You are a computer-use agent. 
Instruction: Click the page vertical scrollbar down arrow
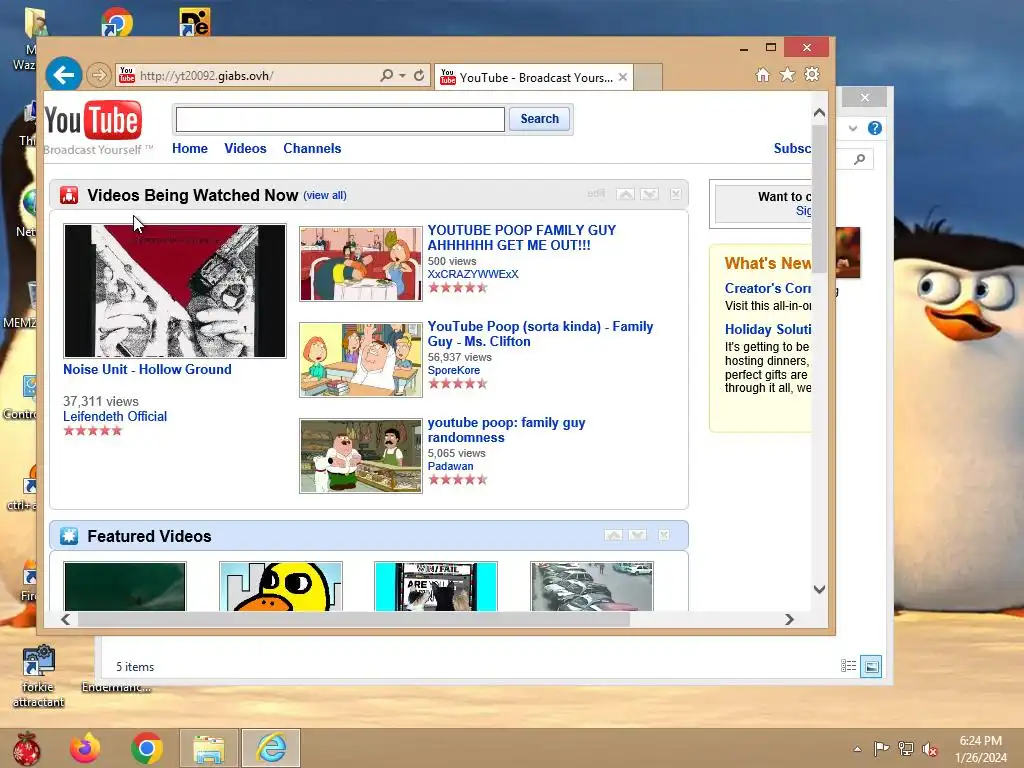(820, 589)
